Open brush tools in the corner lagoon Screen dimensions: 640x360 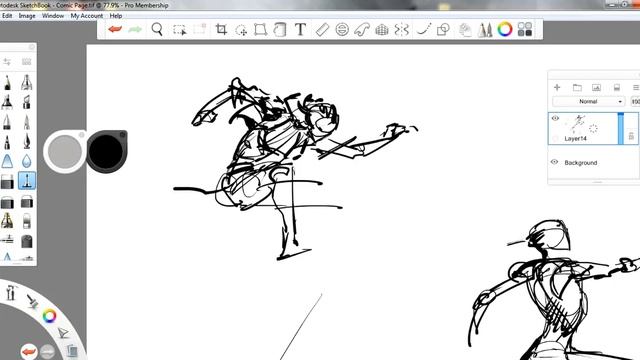pyautogui.click(x=32, y=301)
